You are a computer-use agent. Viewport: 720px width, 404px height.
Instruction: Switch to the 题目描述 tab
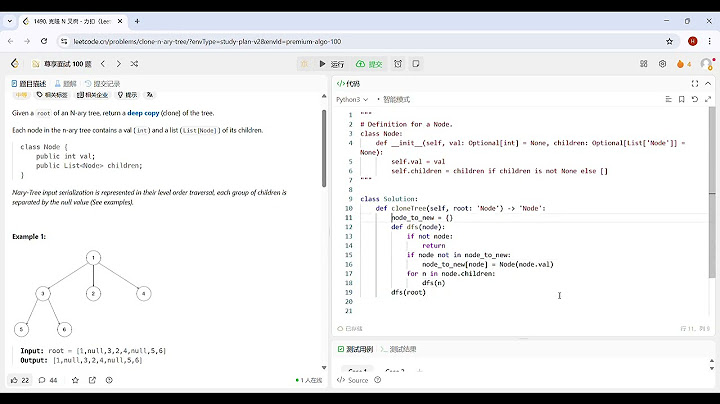tap(29, 84)
